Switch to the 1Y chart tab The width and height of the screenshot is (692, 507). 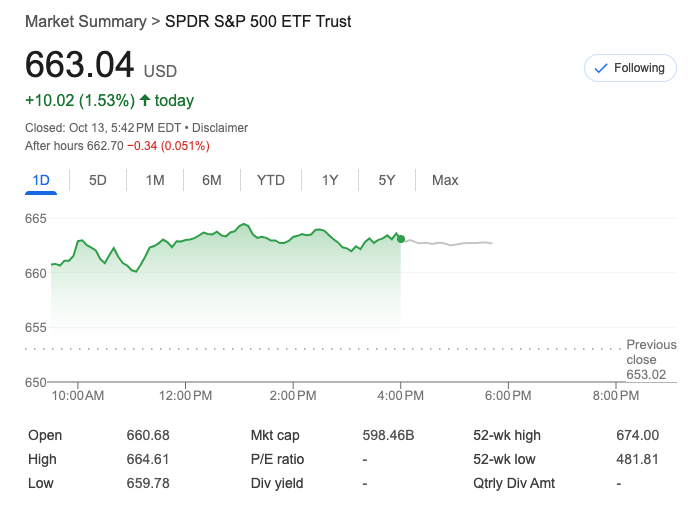click(330, 180)
